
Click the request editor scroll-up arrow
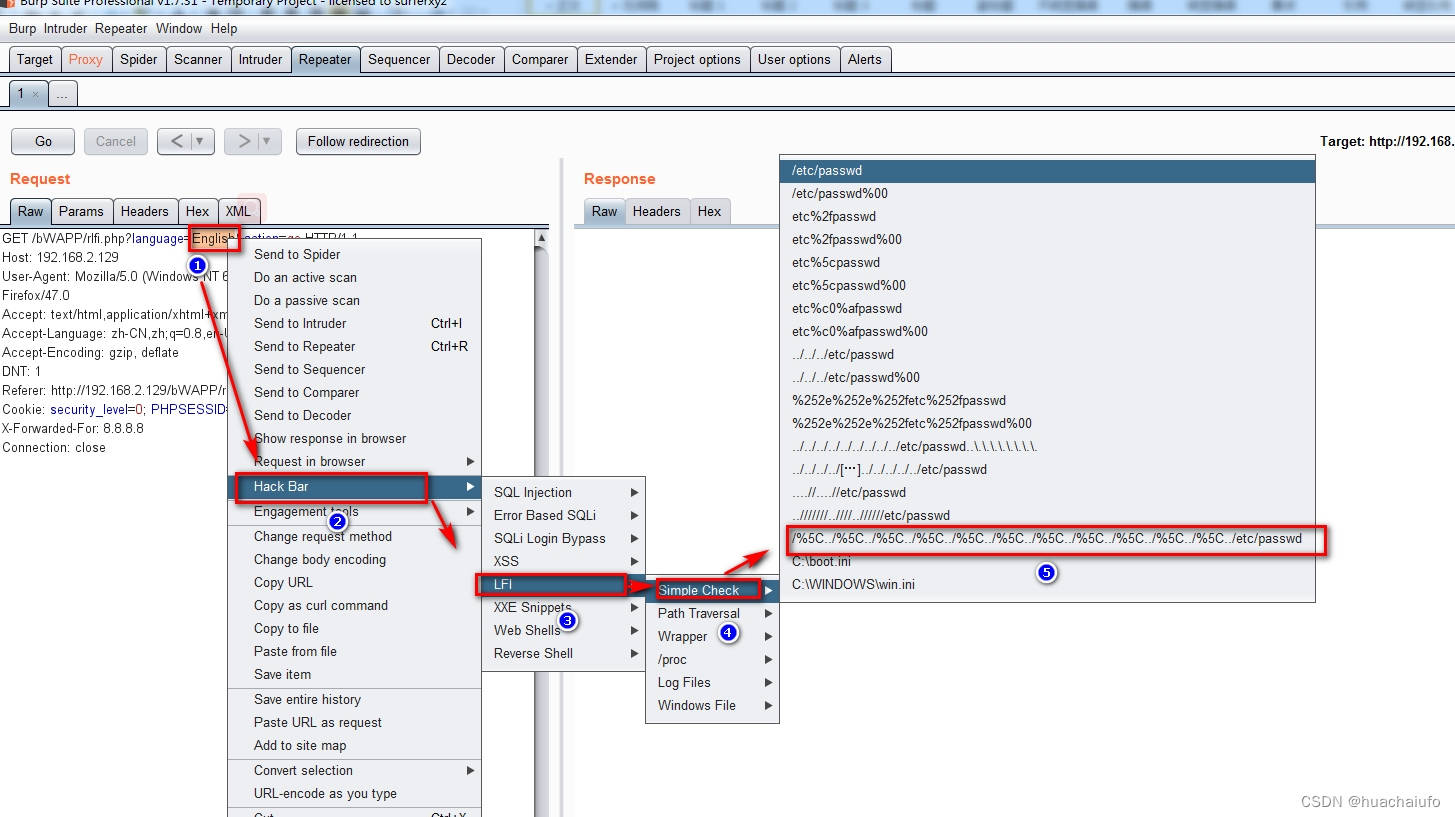542,238
